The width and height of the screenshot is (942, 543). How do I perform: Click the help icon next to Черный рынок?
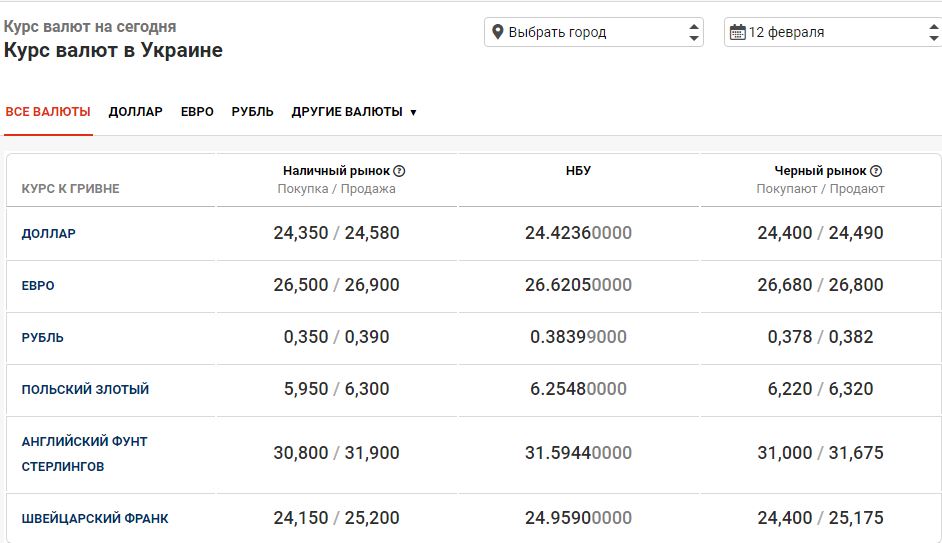click(876, 171)
